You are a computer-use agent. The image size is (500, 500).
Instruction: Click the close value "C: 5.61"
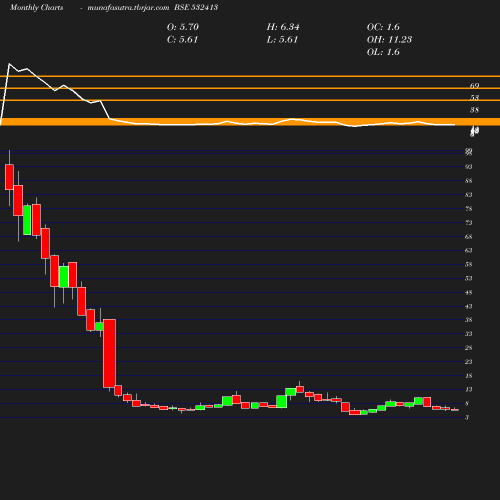coord(183,40)
